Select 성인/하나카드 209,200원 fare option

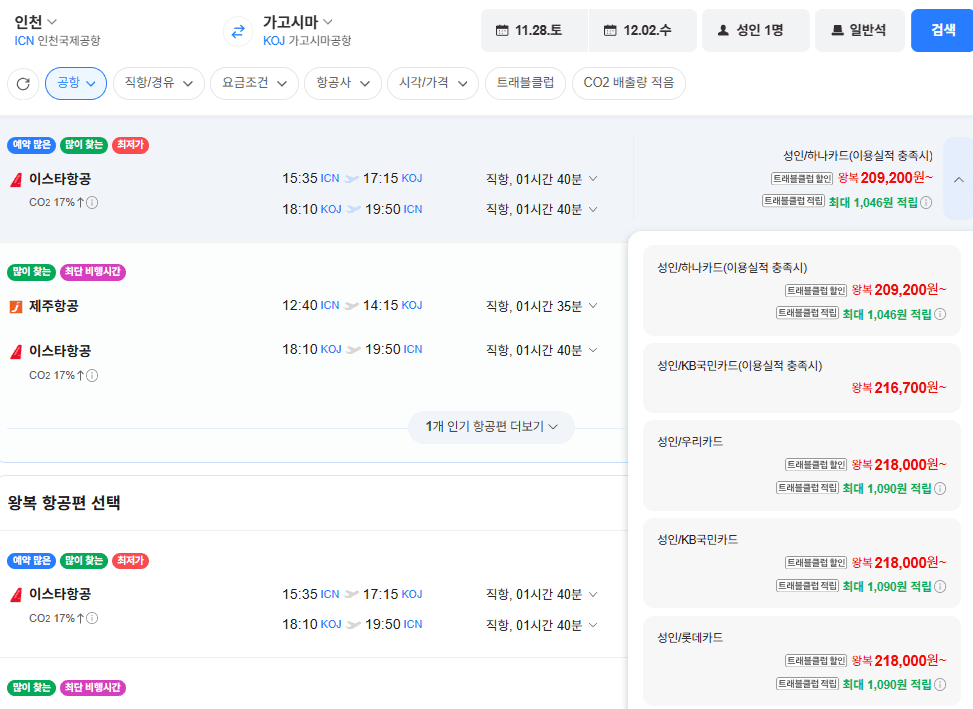(802, 290)
